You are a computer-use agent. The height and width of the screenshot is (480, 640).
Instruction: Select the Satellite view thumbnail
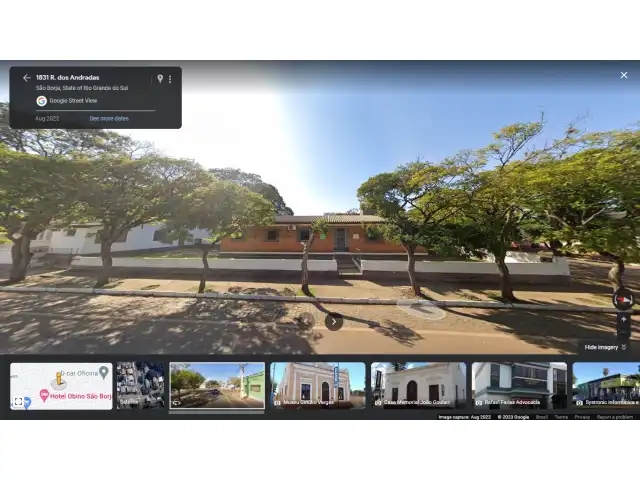point(140,385)
